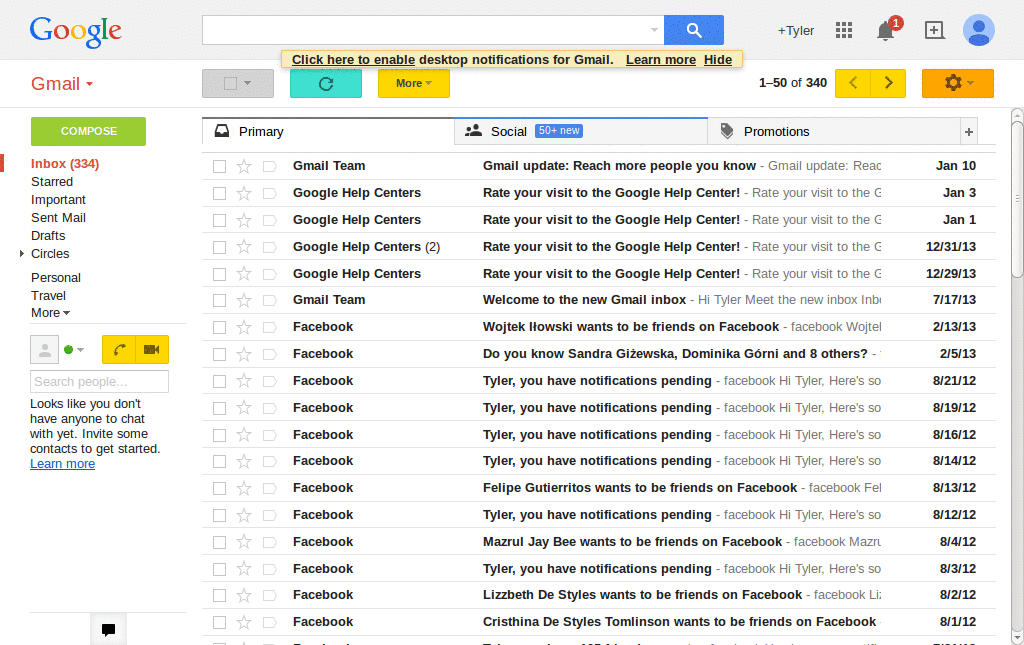Viewport: 1024px width, 645px height.
Task: Click the share plus box icon
Action: click(x=935, y=30)
